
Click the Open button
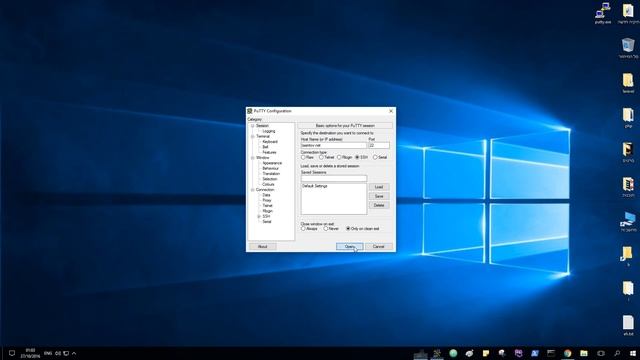349,247
